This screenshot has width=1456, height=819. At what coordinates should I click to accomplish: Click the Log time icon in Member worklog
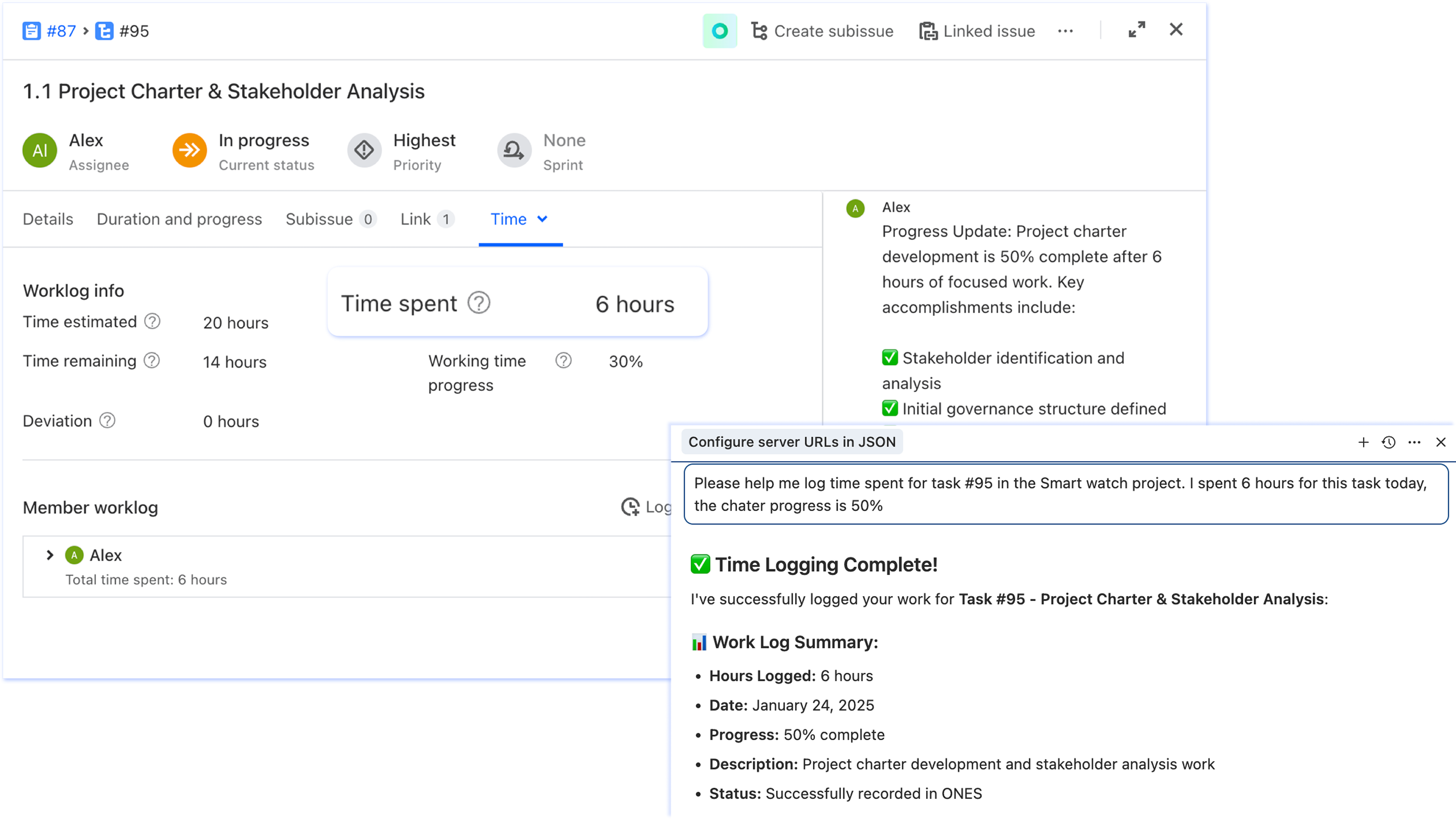(631, 507)
